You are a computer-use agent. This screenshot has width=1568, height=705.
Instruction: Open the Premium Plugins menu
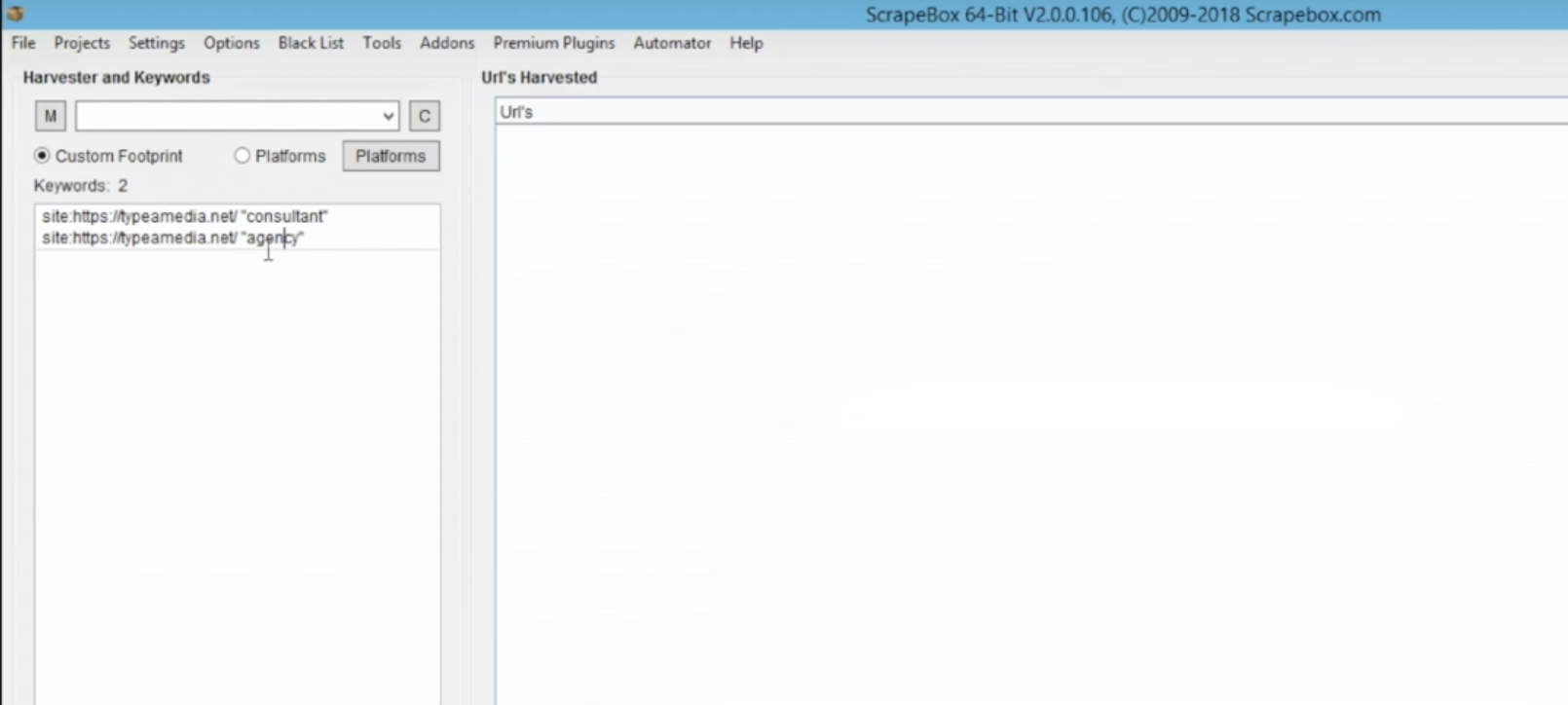[x=554, y=43]
